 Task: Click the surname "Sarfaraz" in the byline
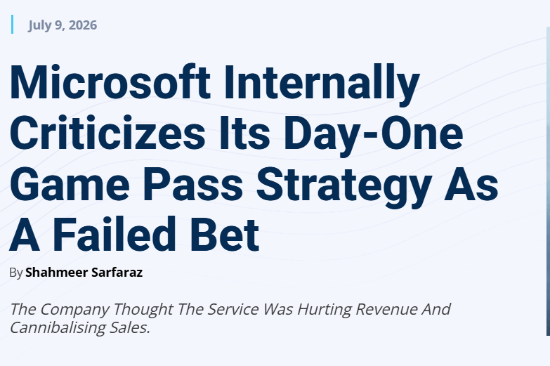[x=117, y=273]
